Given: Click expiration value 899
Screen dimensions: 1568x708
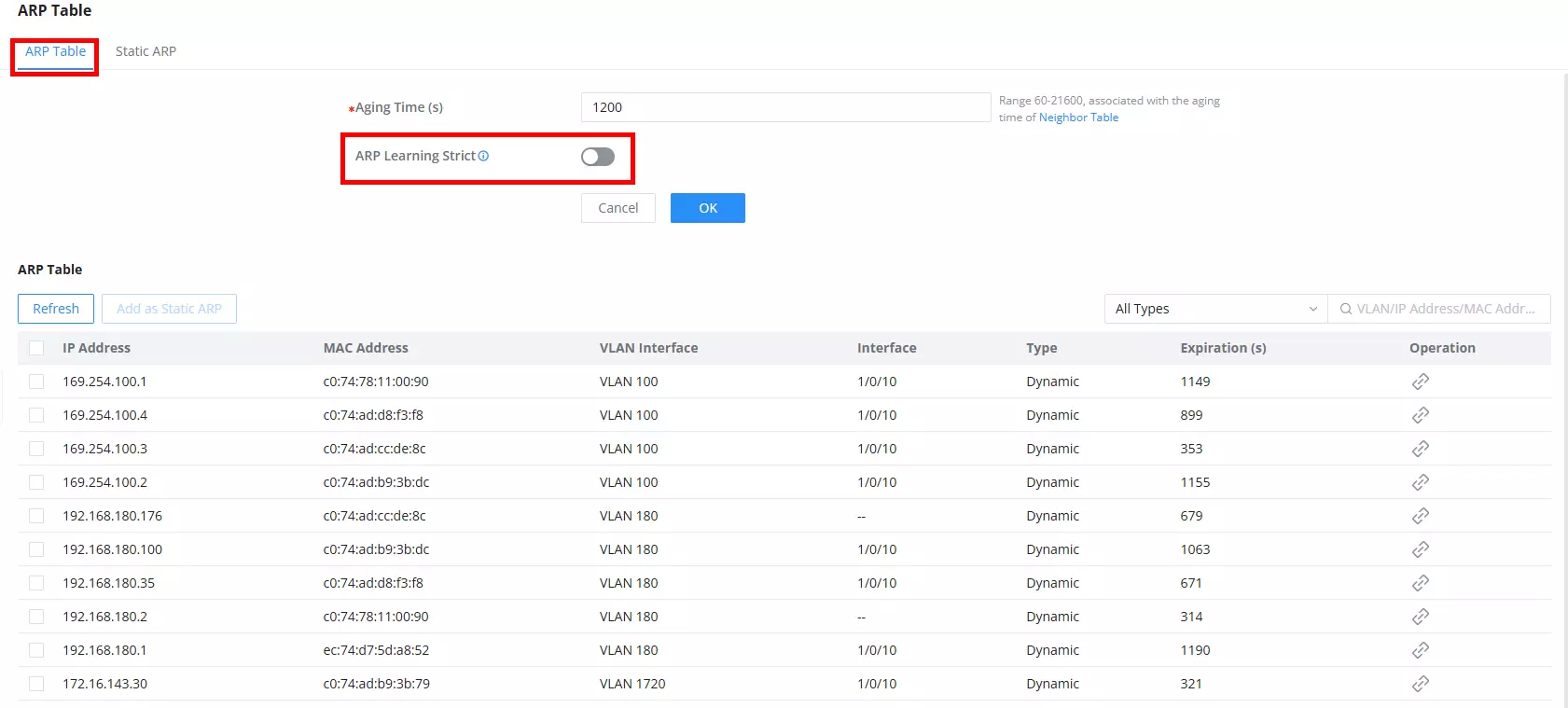Looking at the screenshot, I should click(1191, 415).
